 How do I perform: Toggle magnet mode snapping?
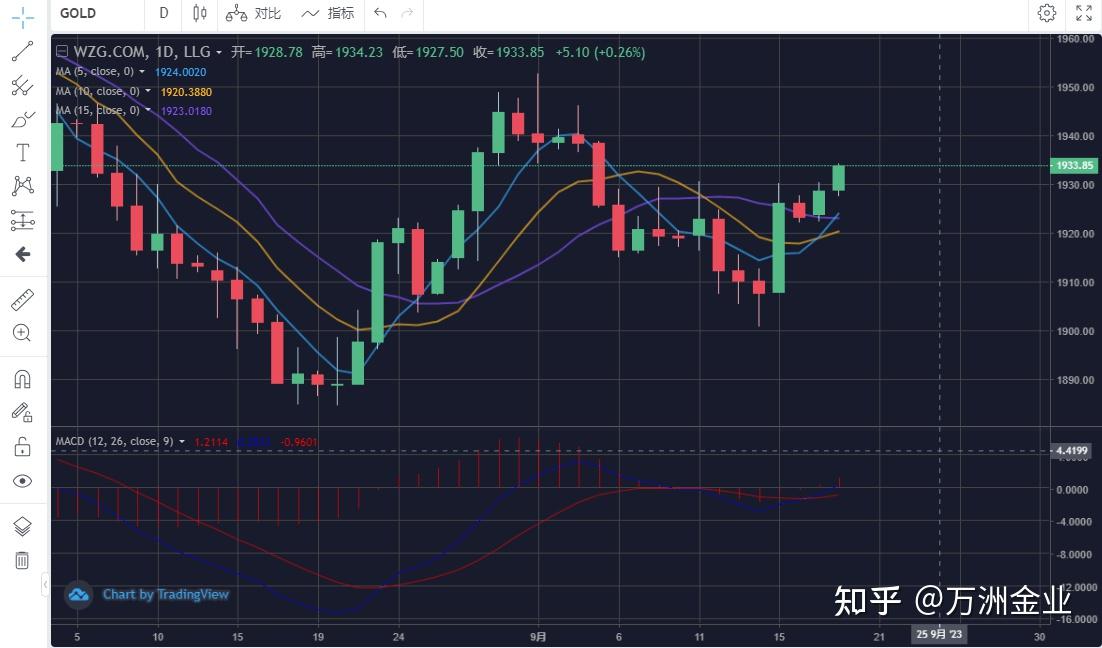(22, 380)
